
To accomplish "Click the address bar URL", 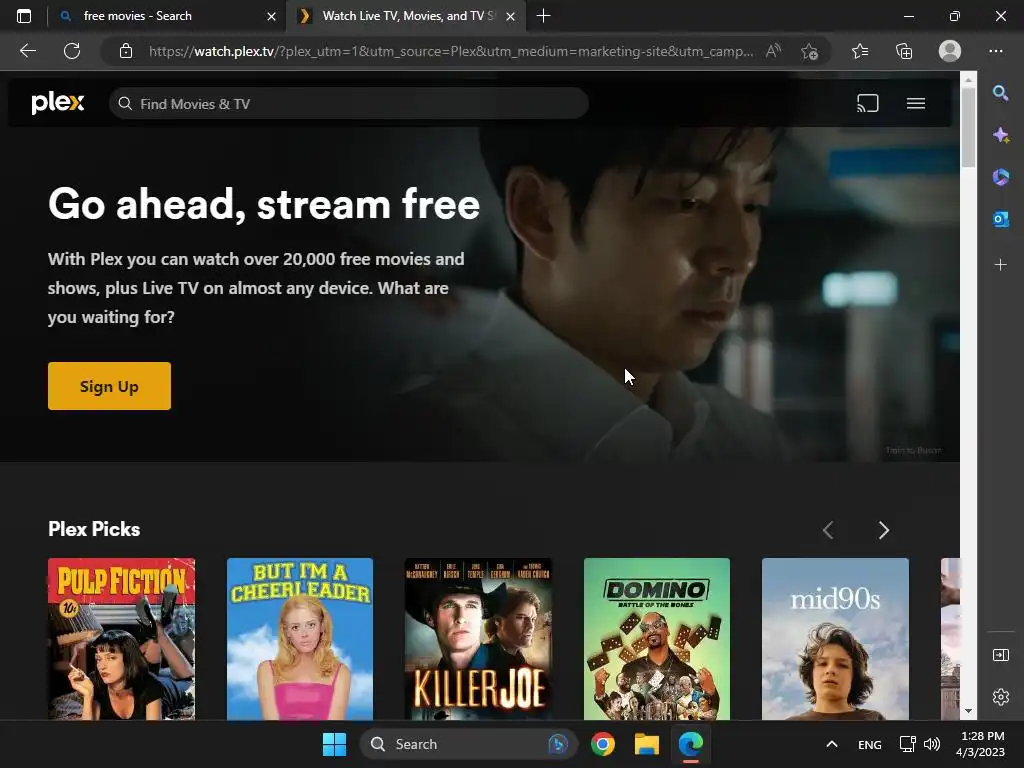I will 451,51.
